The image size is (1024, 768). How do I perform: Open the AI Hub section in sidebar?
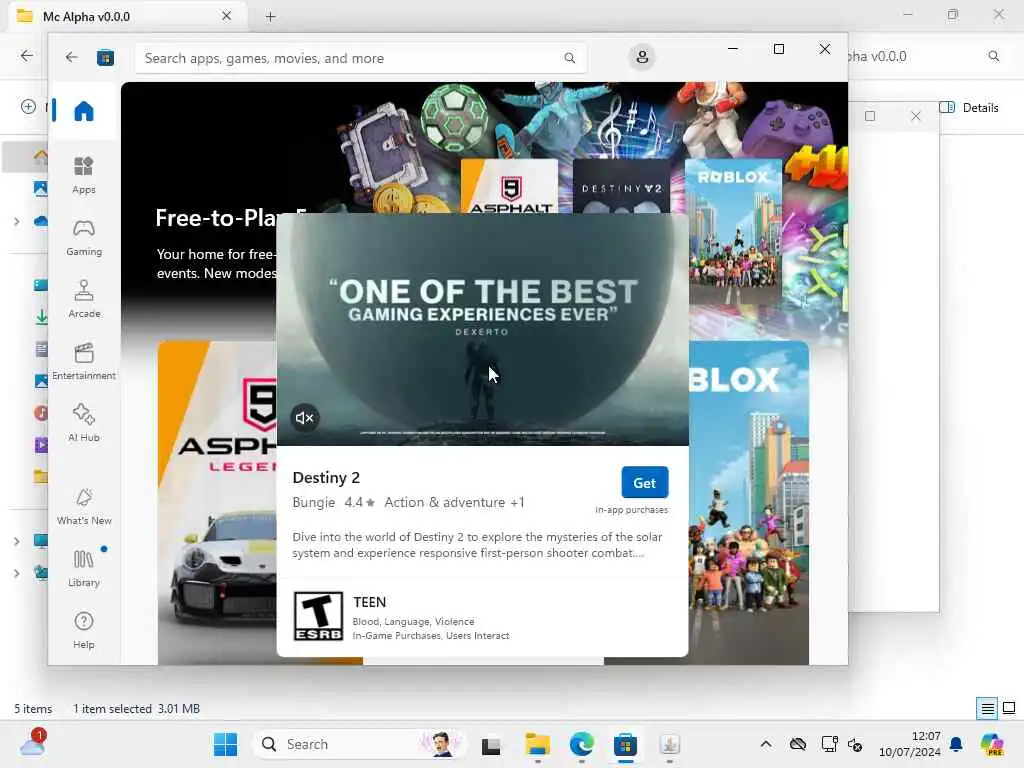(x=84, y=424)
